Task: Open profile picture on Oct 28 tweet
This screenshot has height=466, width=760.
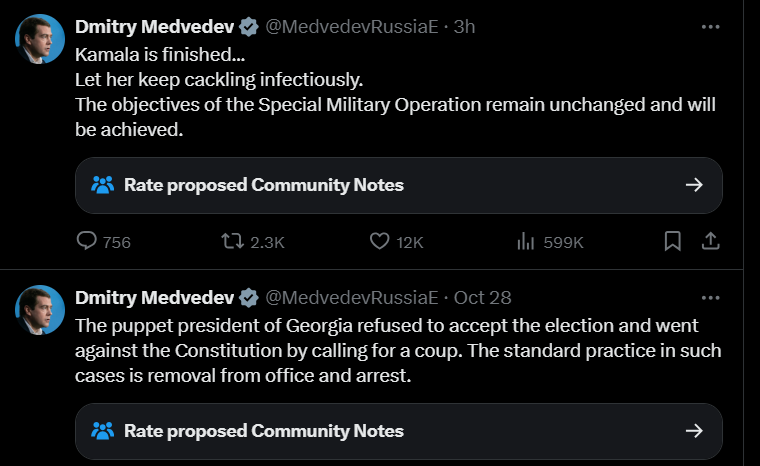Action: tap(40, 310)
